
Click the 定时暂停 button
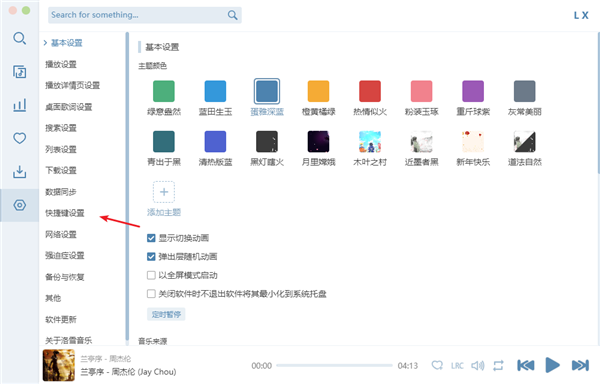[166, 314]
